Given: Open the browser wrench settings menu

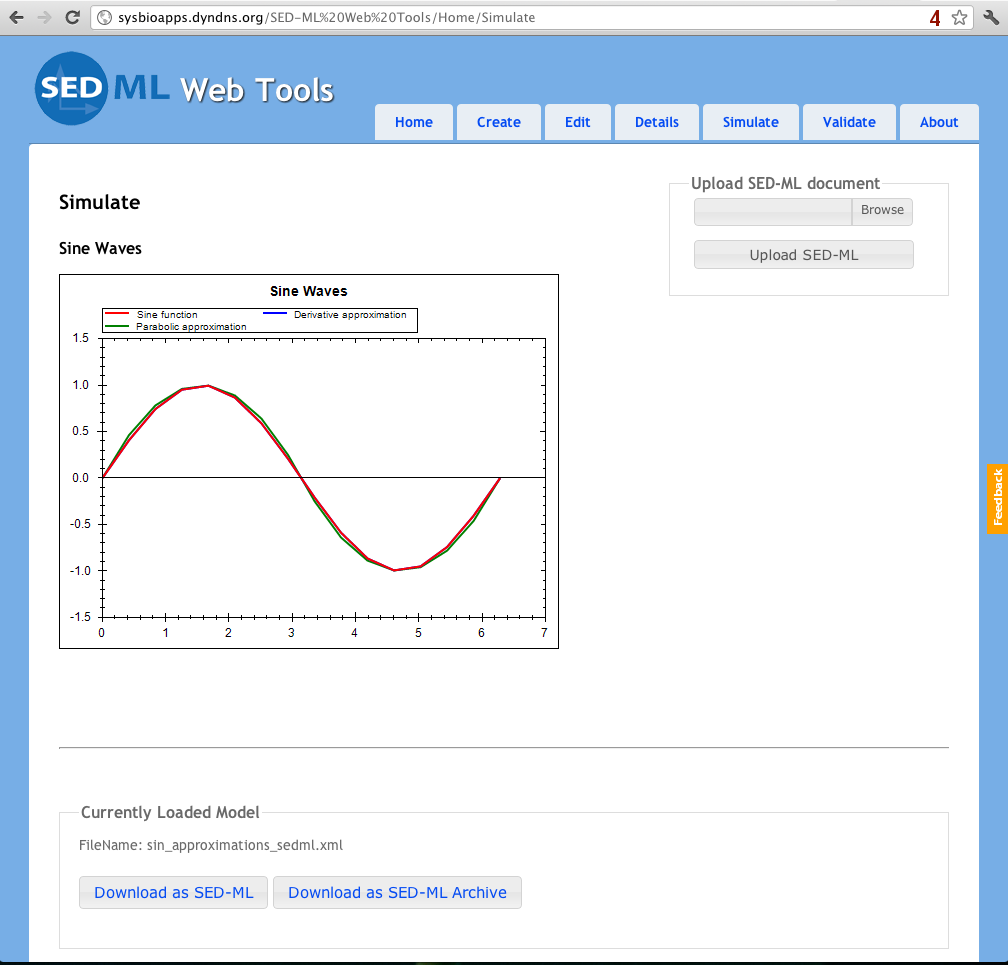Looking at the screenshot, I should (x=992, y=17).
